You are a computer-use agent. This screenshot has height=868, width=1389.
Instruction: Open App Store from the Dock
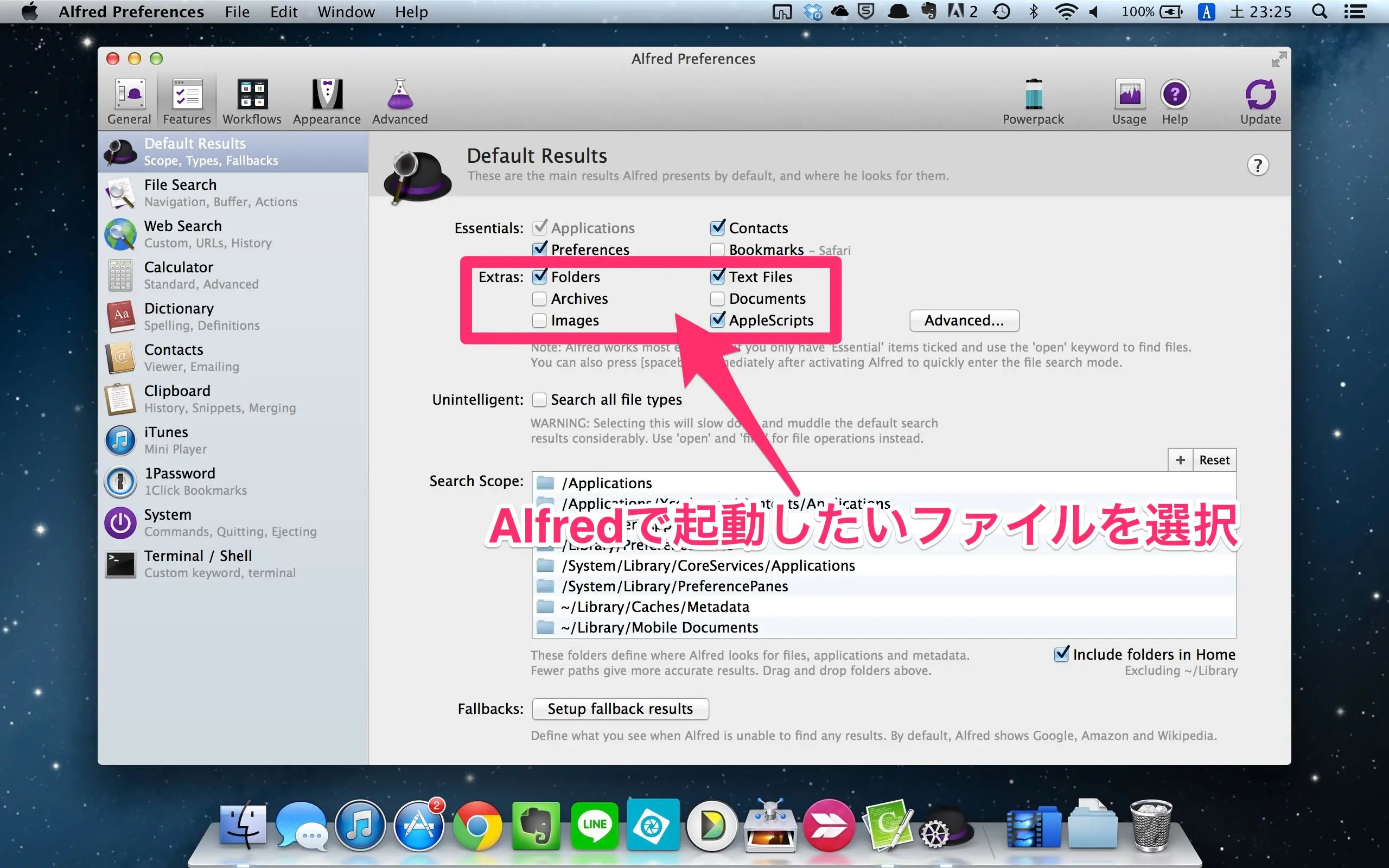tap(419, 826)
